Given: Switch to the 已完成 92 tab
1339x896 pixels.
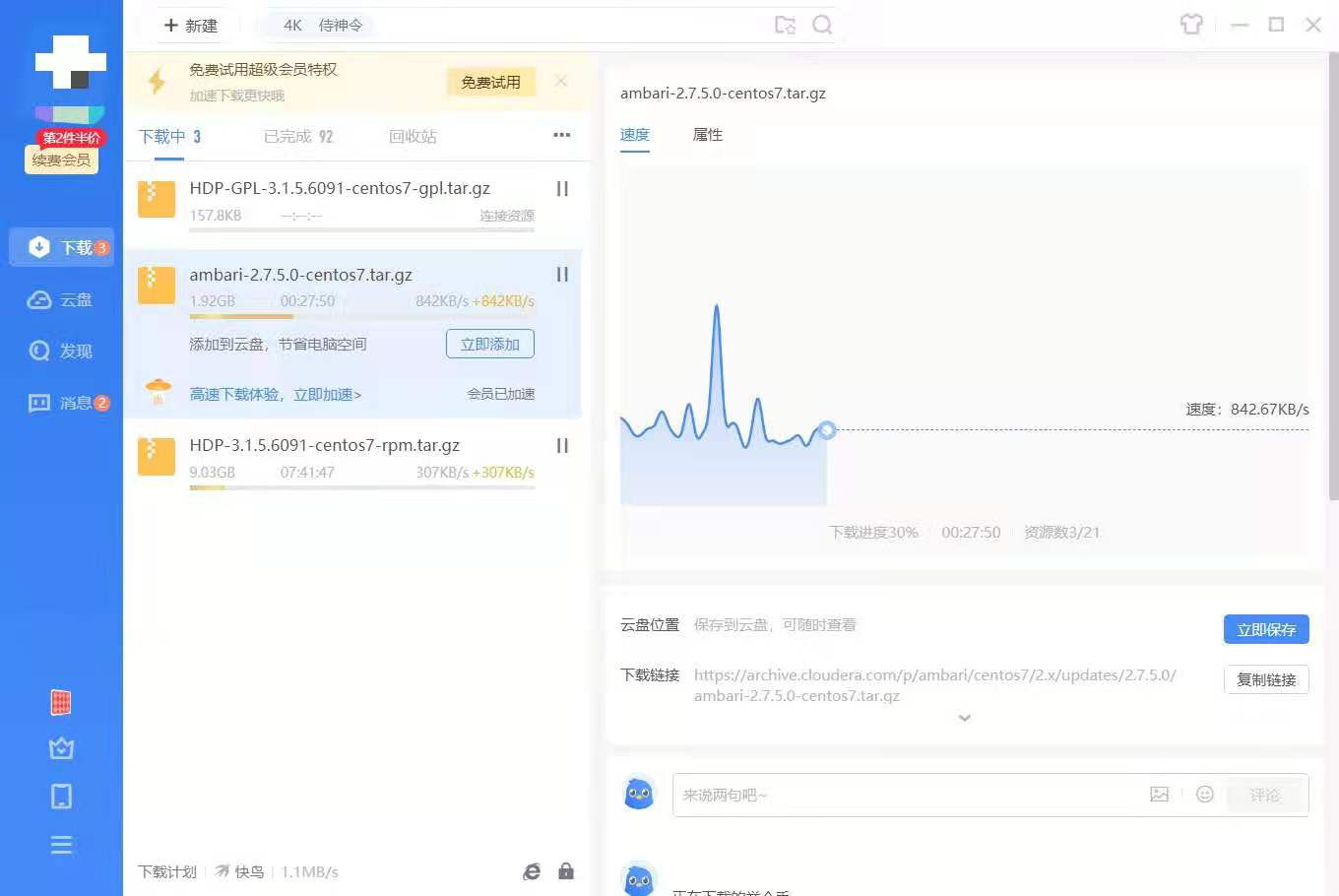Looking at the screenshot, I should 298,137.
